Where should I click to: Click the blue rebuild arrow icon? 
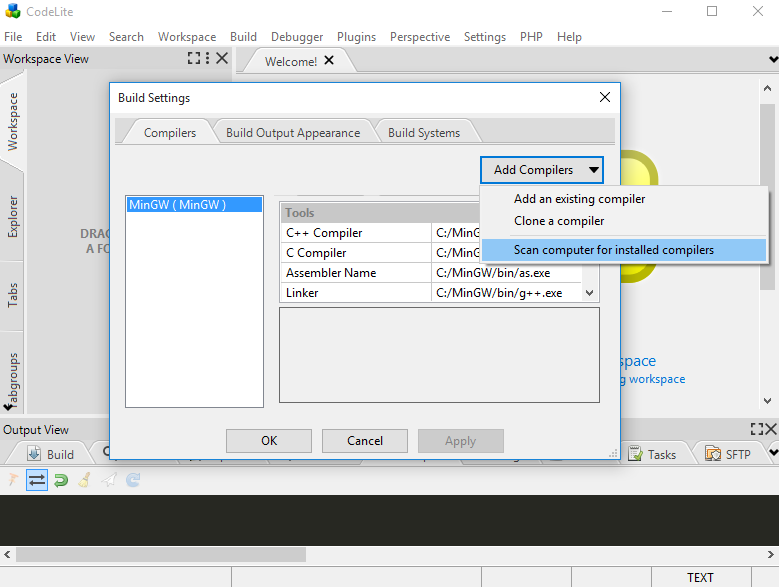pos(133,480)
